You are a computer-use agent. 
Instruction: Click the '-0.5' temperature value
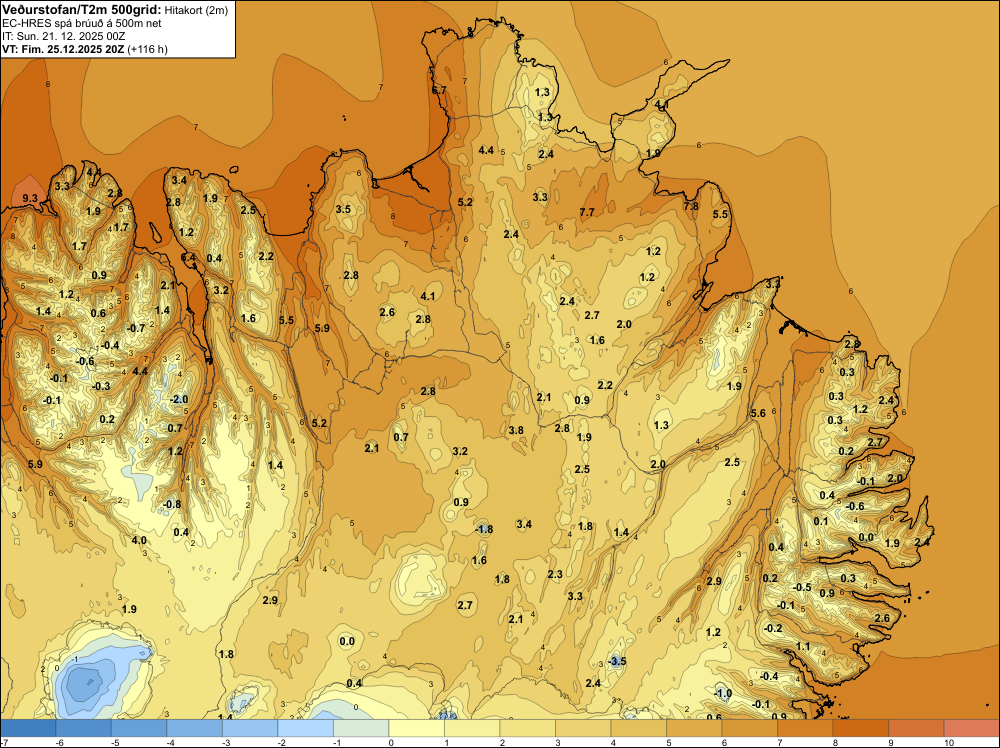click(802, 587)
